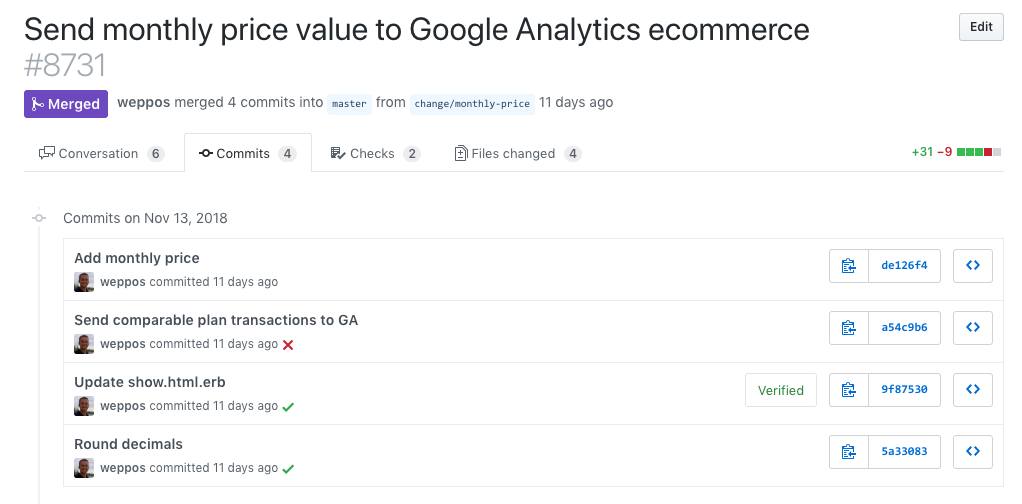This screenshot has width=1022, height=504.
Task: Click red failed status X icon
Action: (x=288, y=345)
